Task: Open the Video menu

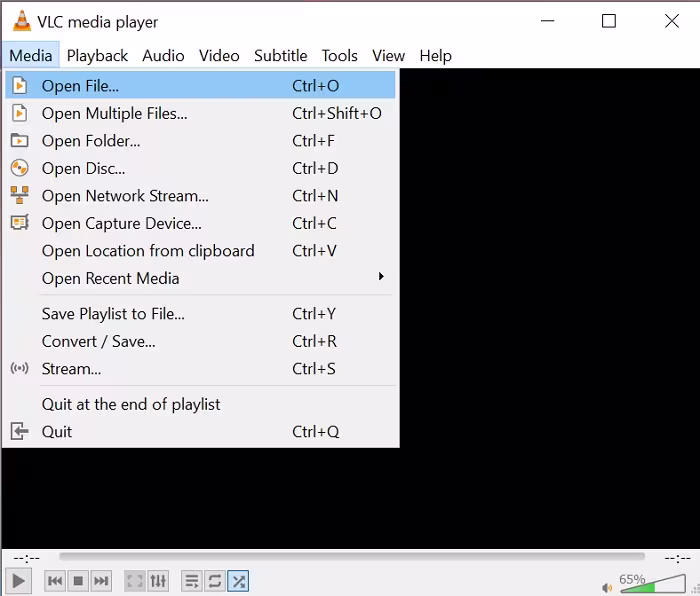Action: (x=219, y=55)
